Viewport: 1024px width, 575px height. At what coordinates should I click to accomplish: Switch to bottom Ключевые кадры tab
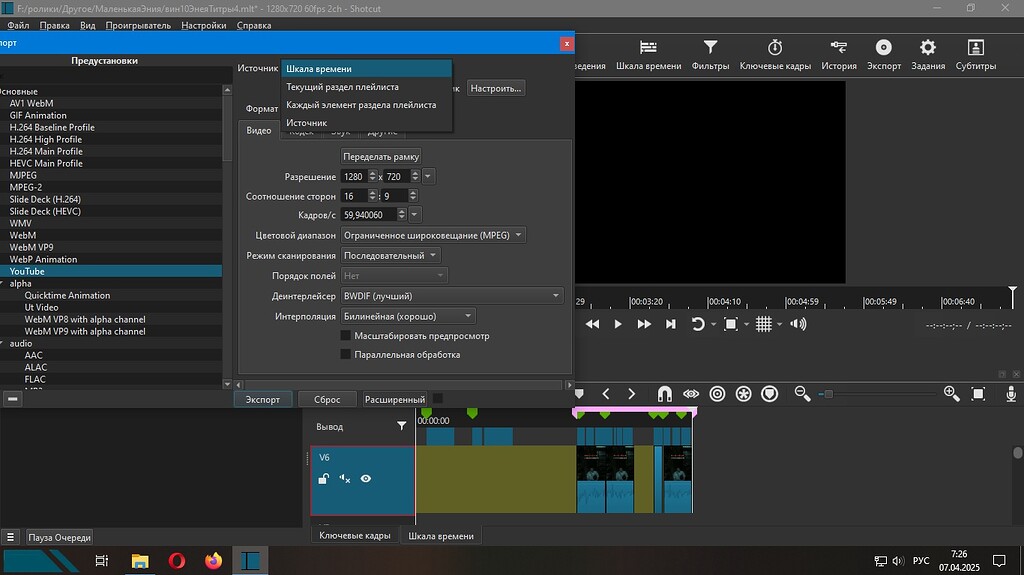coord(355,535)
